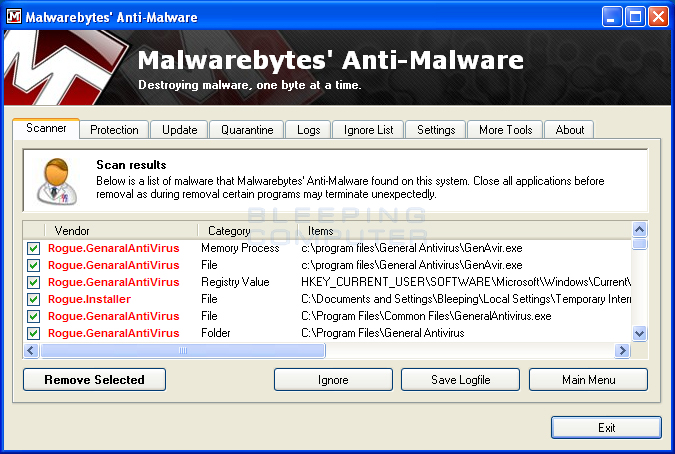
Task: Click the HKEY_CURRENT_USER registry path
Action: tap(466, 282)
